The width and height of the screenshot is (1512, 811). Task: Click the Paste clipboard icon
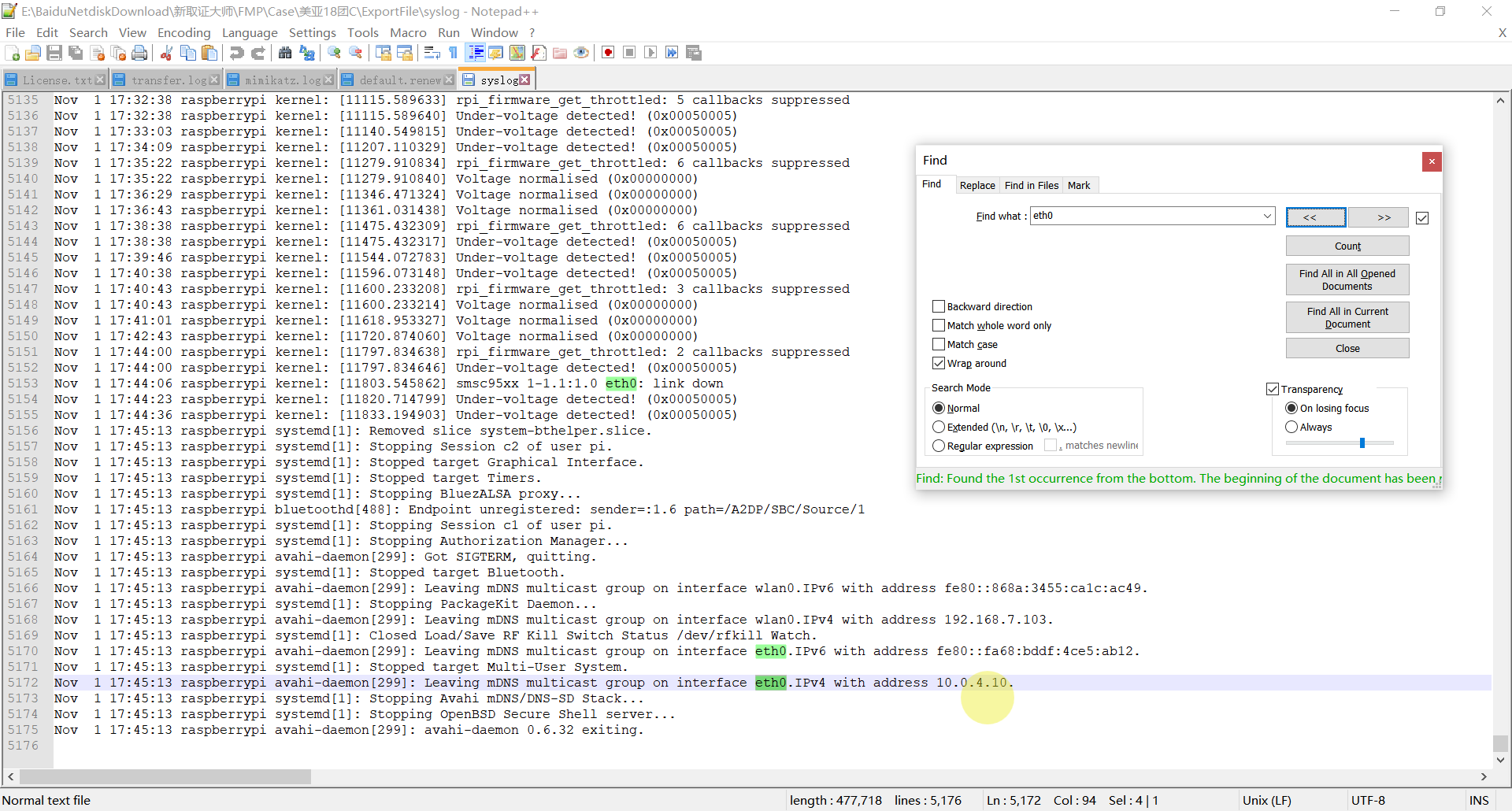pos(209,53)
